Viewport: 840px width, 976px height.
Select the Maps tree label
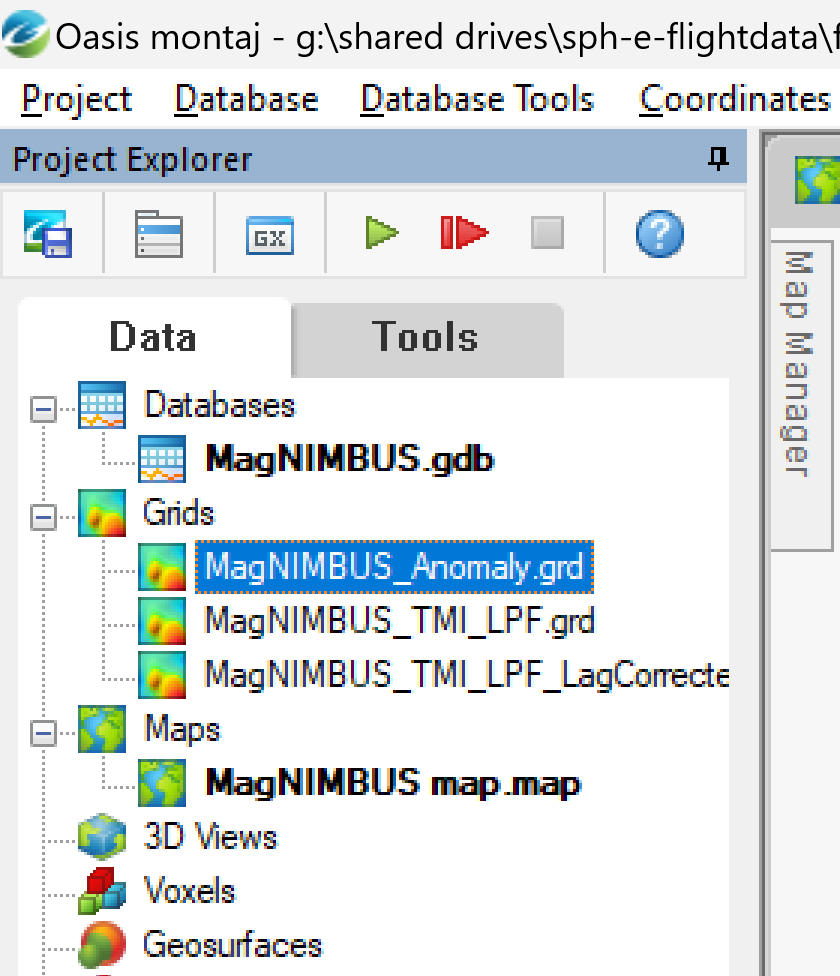(x=182, y=729)
